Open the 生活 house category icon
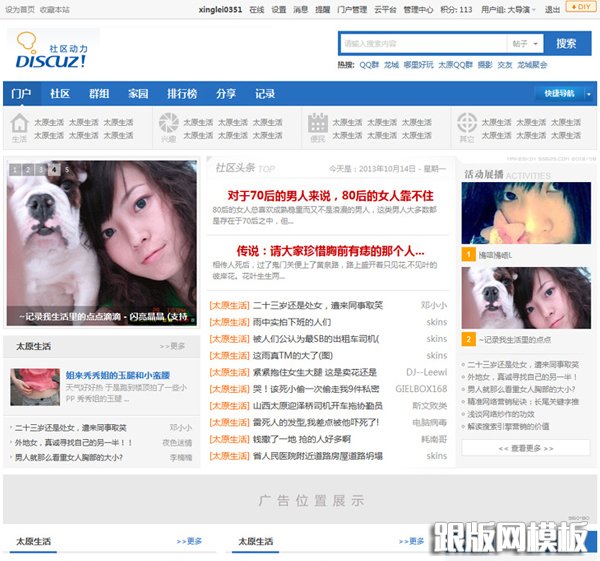This screenshot has height=561, width=600. tap(19, 124)
